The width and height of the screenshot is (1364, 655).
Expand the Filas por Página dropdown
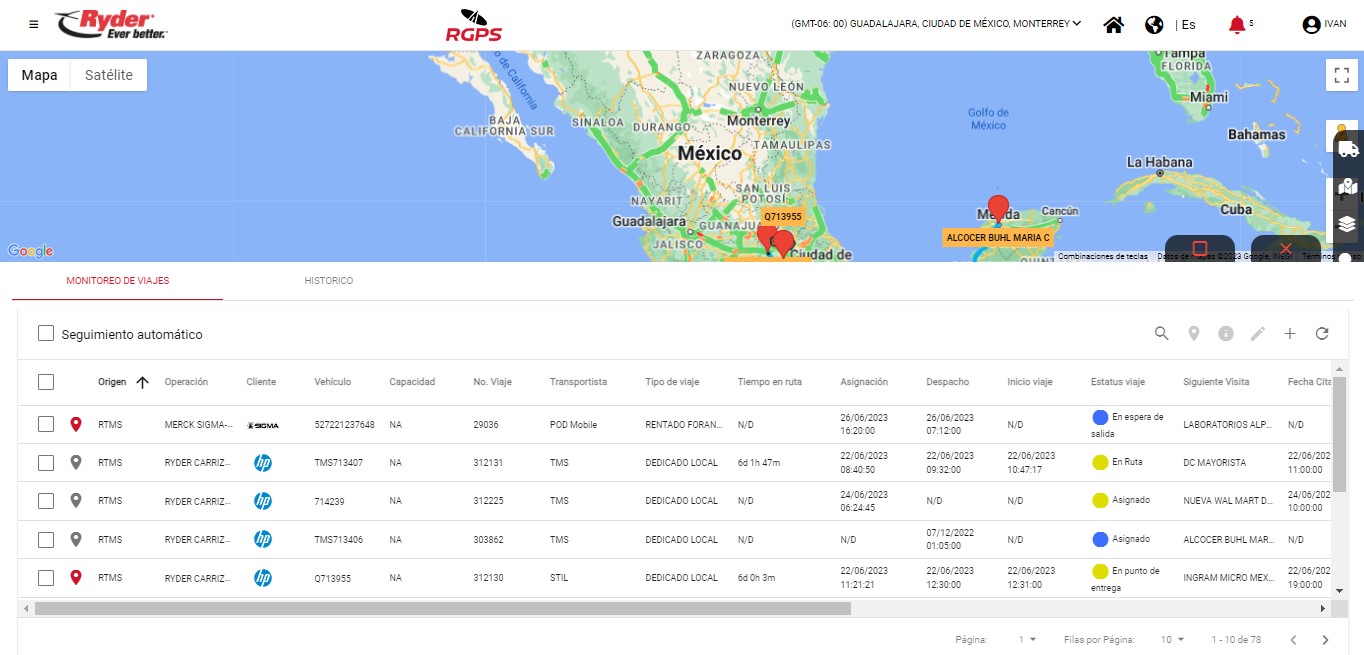[1172, 639]
